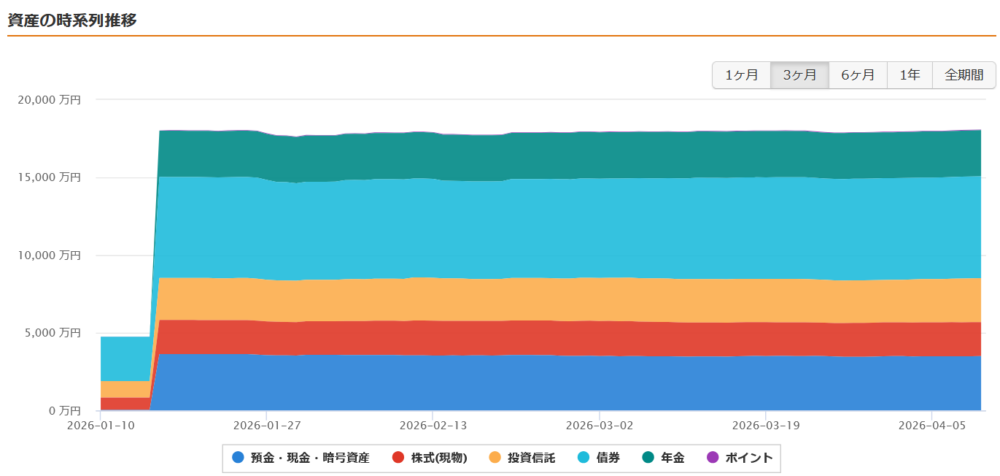Click the red 株式(現物) legend dot
This screenshot has width=1000, height=476.
[x=398, y=457]
